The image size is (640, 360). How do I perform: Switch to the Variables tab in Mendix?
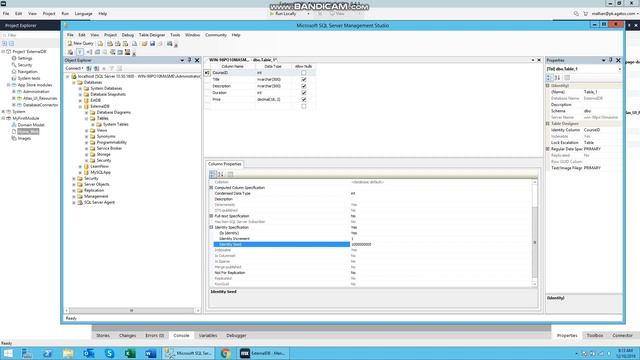tap(208, 336)
